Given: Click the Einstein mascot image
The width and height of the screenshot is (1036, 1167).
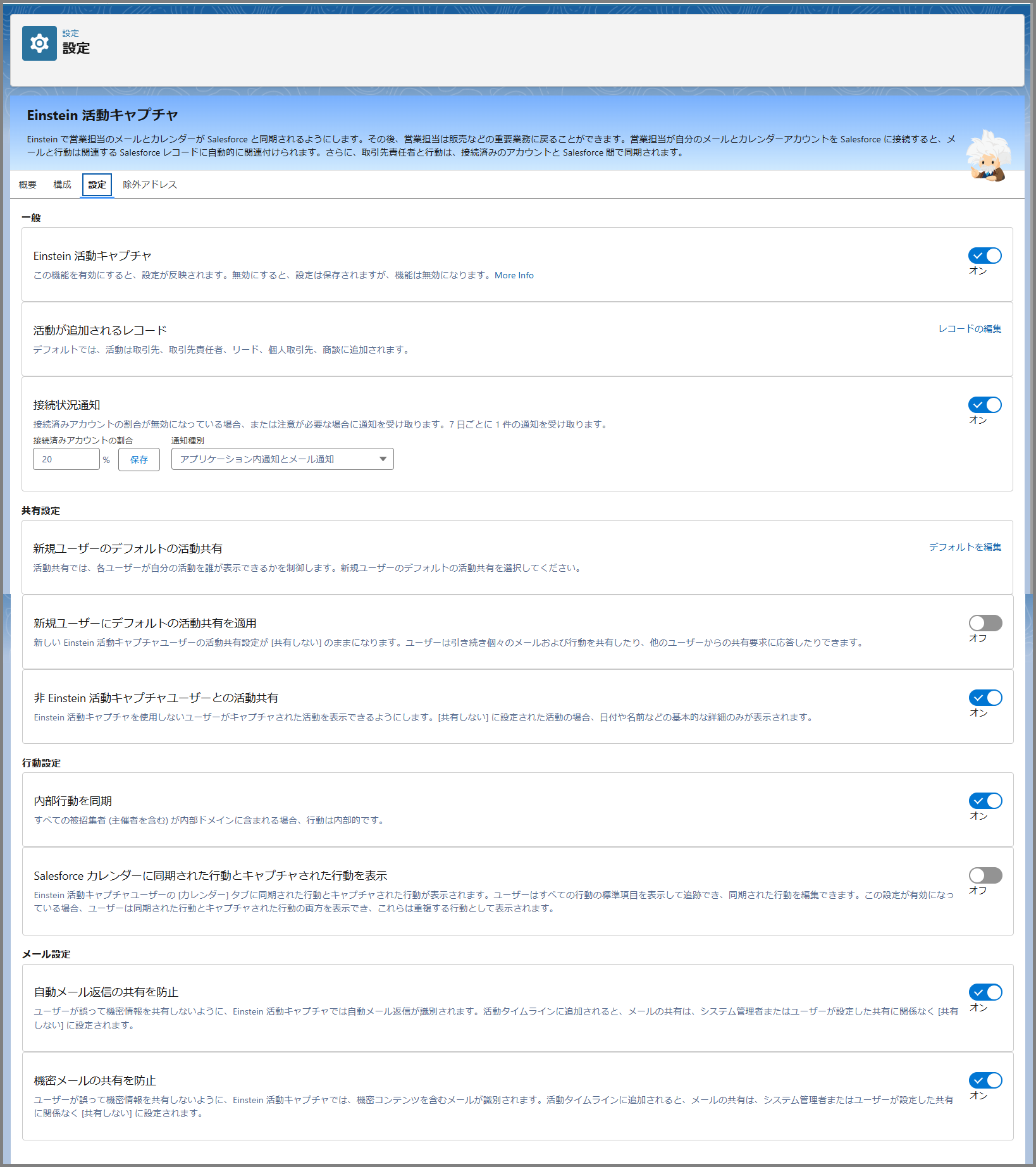Looking at the screenshot, I should pyautogui.click(x=989, y=156).
